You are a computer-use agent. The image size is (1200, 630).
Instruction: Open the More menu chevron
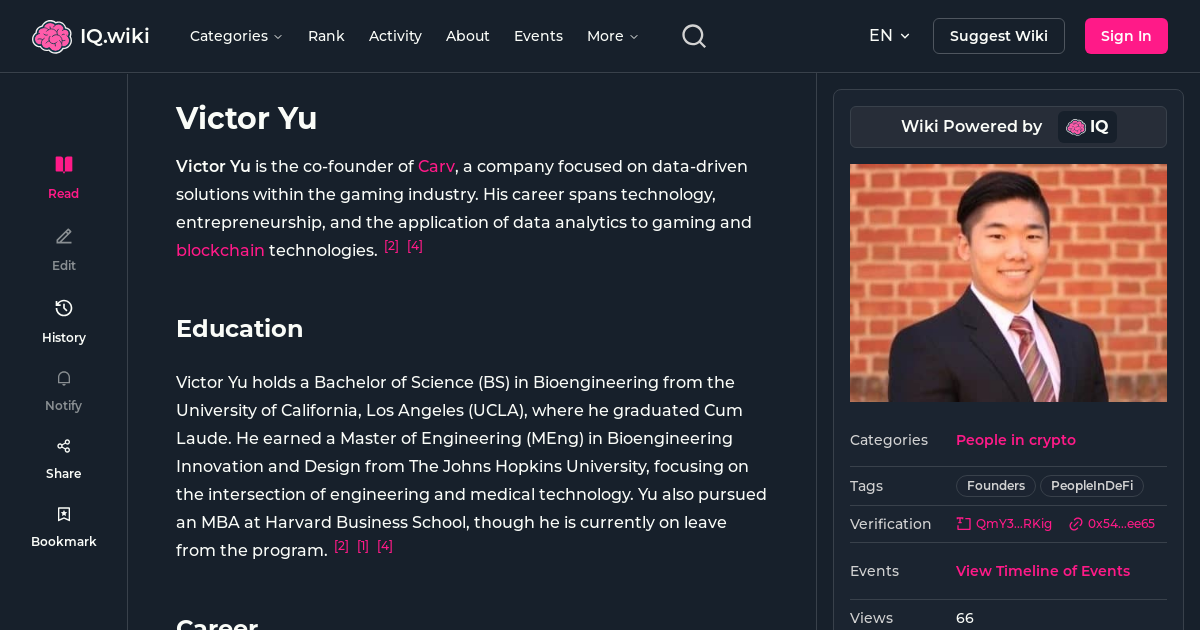(612, 35)
